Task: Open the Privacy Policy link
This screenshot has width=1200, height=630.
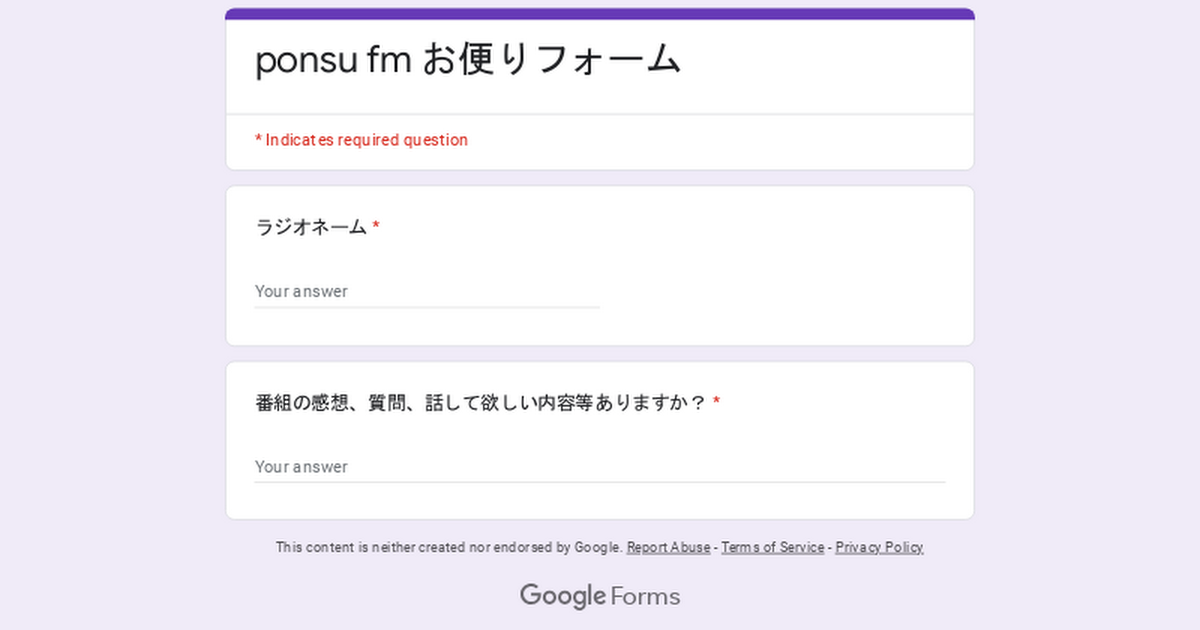Action: point(879,548)
